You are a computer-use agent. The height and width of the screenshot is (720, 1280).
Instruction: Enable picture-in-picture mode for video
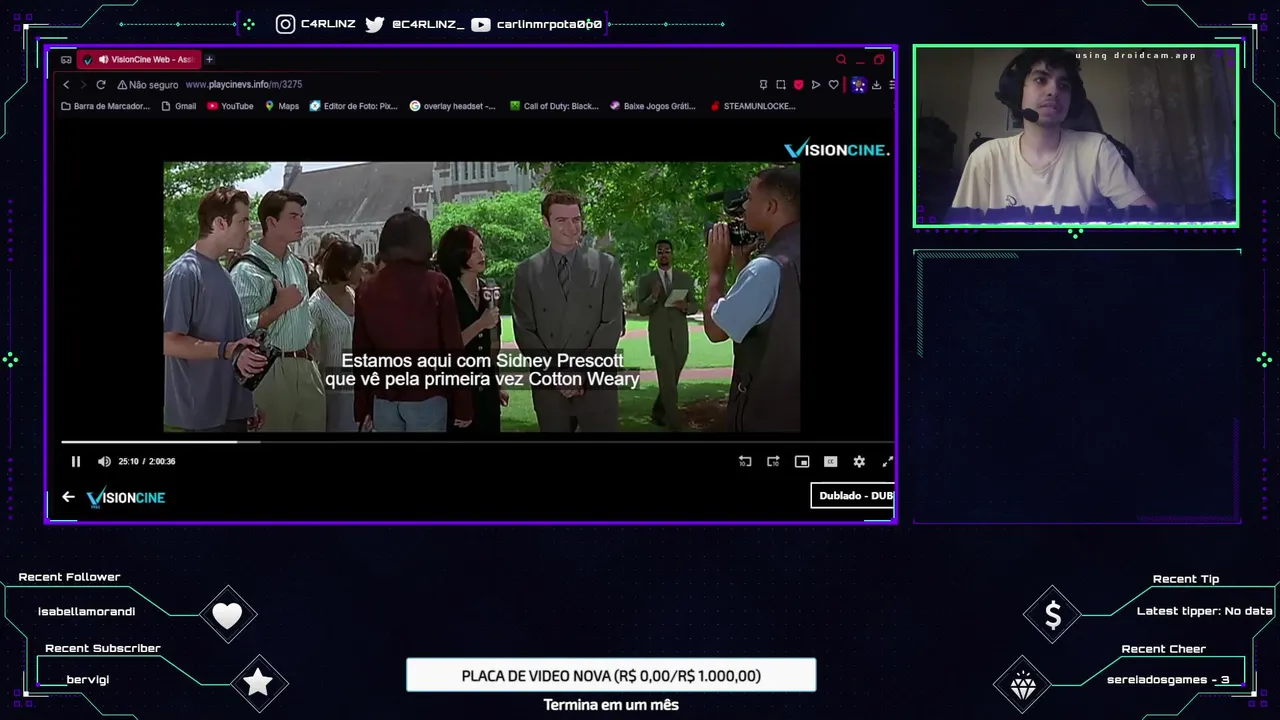click(801, 461)
